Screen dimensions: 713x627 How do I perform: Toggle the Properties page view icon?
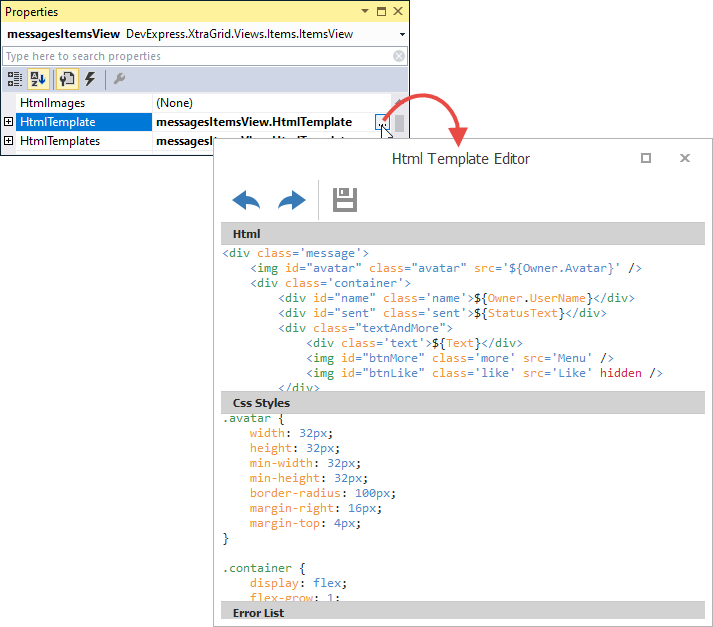(67, 79)
